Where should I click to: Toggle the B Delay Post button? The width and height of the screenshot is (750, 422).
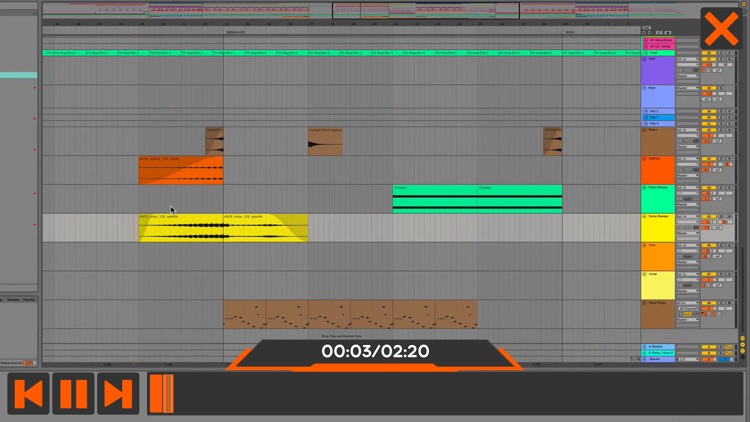pyautogui.click(x=728, y=353)
